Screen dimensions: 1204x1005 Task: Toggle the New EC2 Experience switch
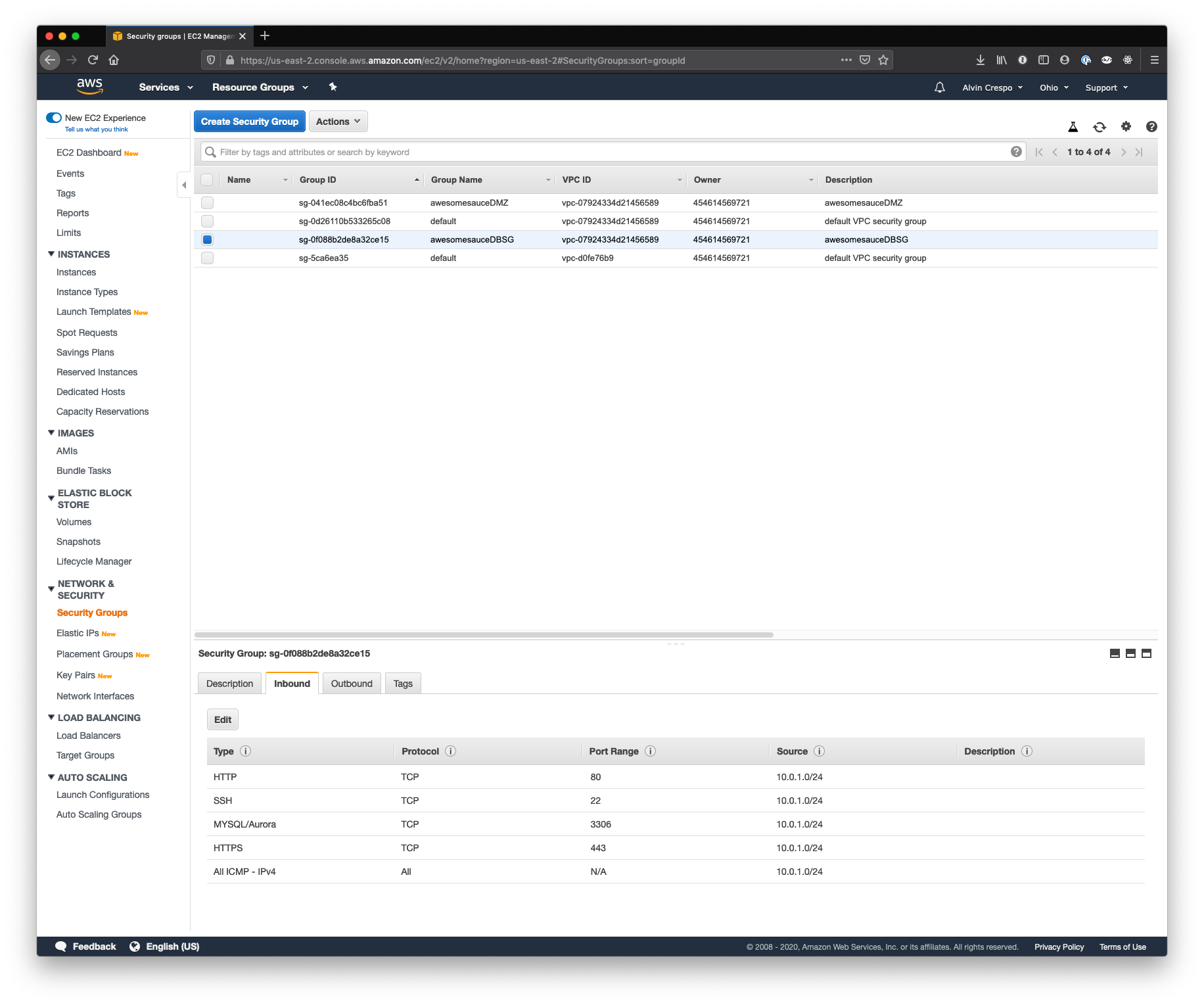tap(53, 117)
